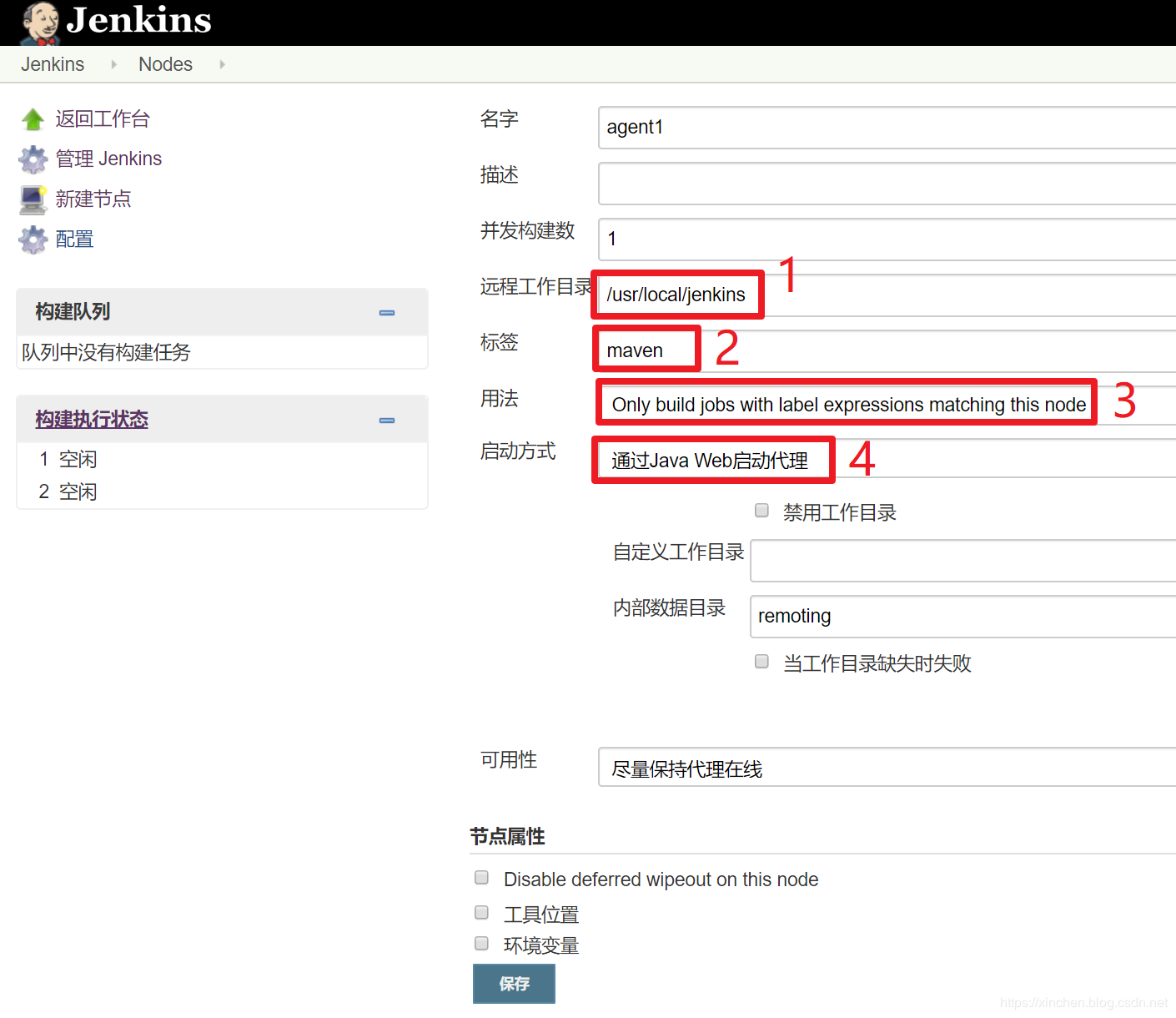Click the gear icon beside 管理 Jenkins
Viewport: 1176px width, 1018px height.
point(33,159)
